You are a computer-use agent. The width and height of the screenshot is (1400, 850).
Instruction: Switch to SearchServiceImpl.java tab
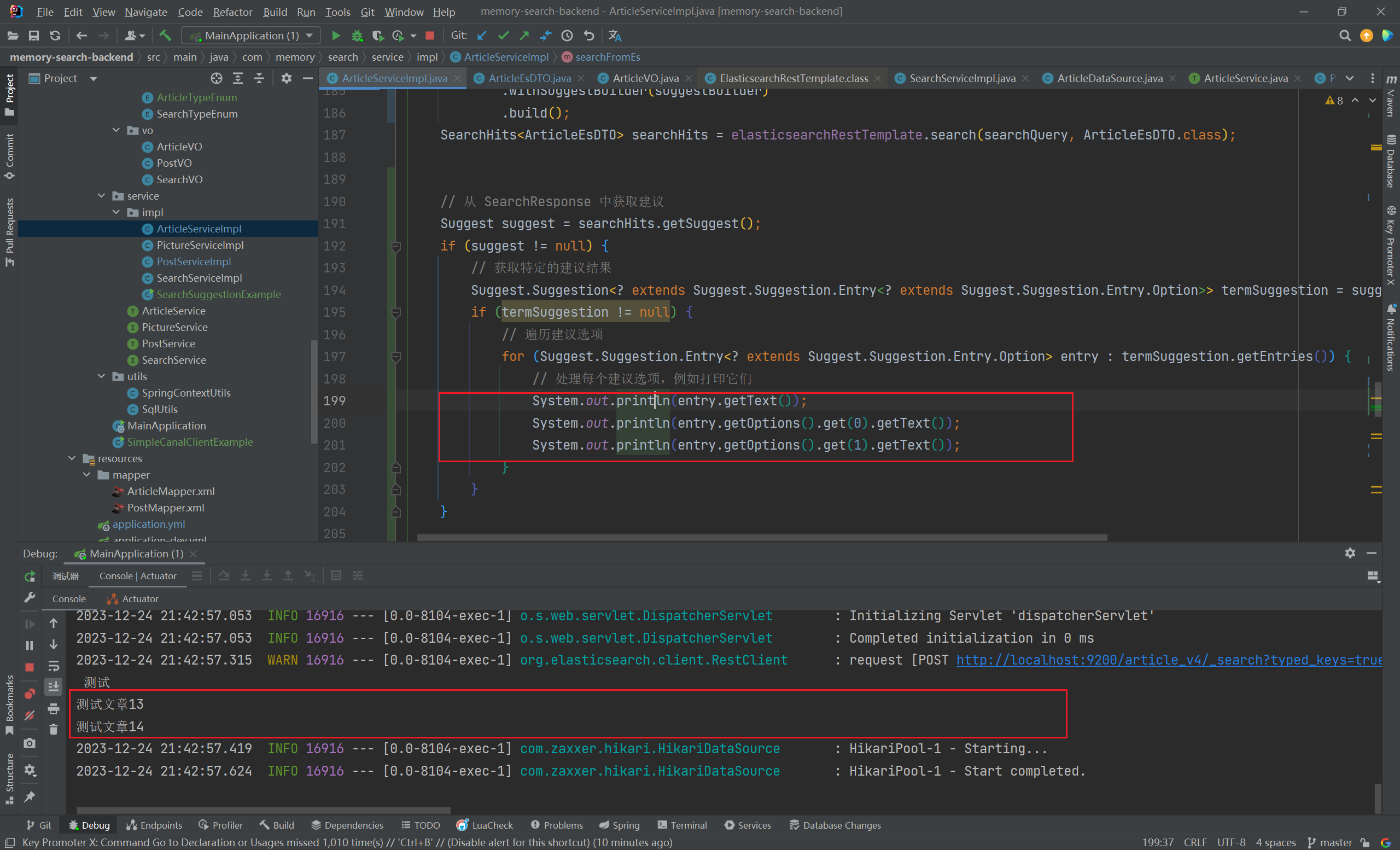point(962,78)
